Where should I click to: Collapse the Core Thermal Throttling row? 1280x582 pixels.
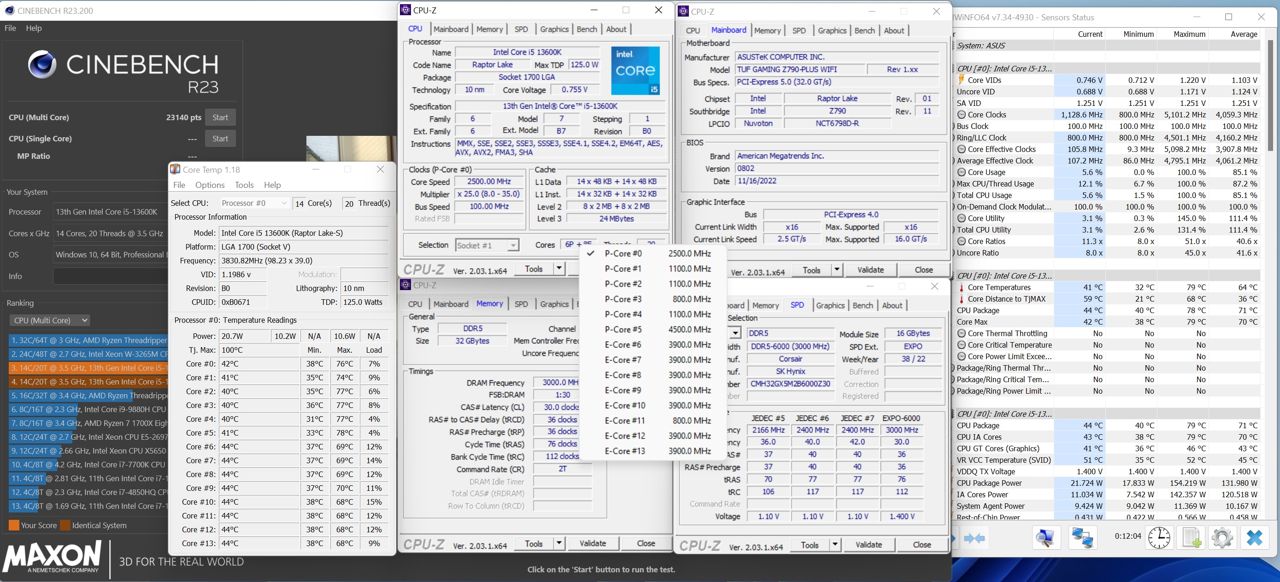pos(961,333)
